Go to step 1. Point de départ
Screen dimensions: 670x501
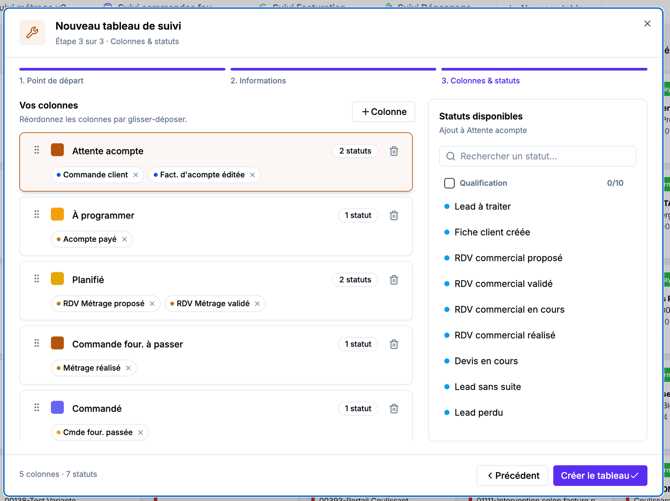coord(51,80)
